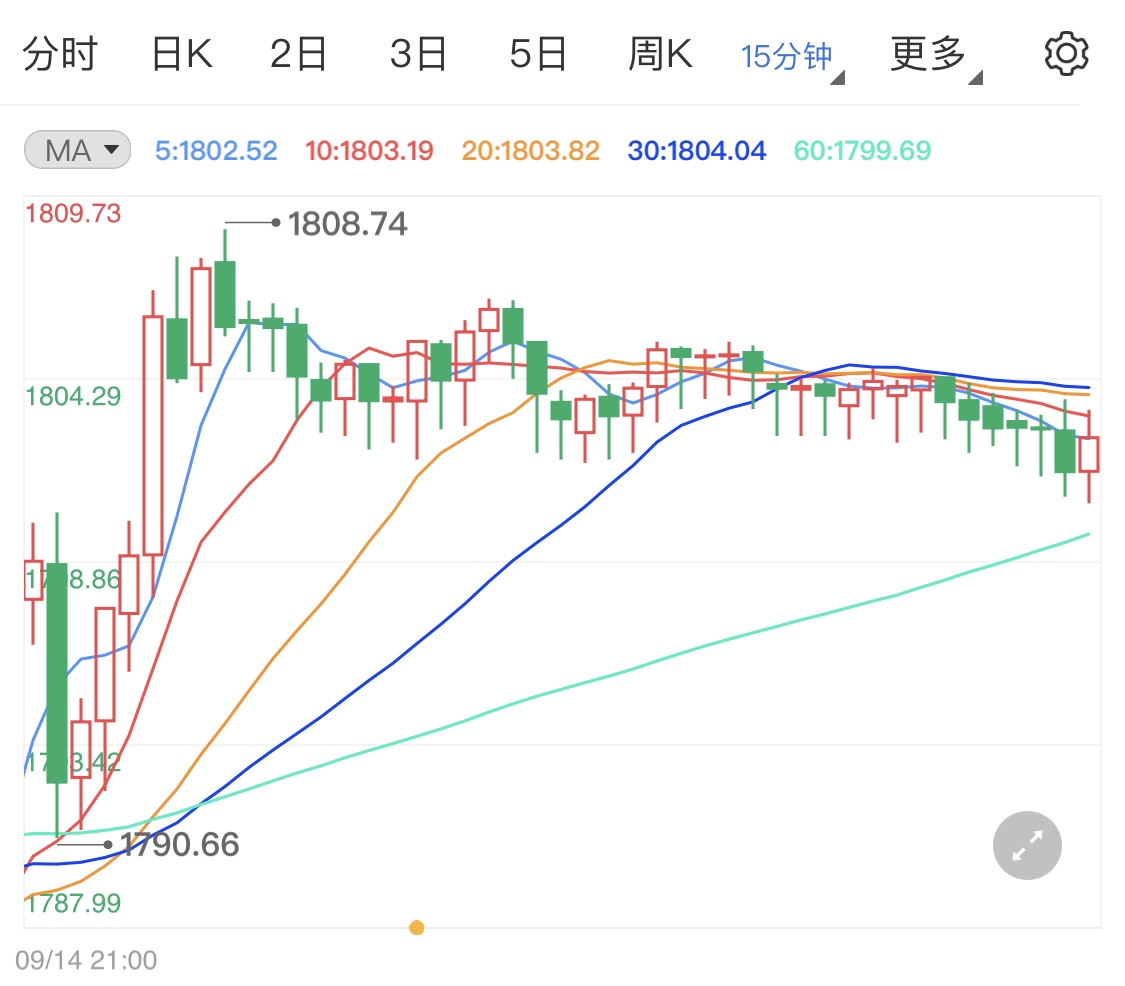Click the red MA10 value label
This screenshot has height=986, width=1125.
(x=368, y=149)
